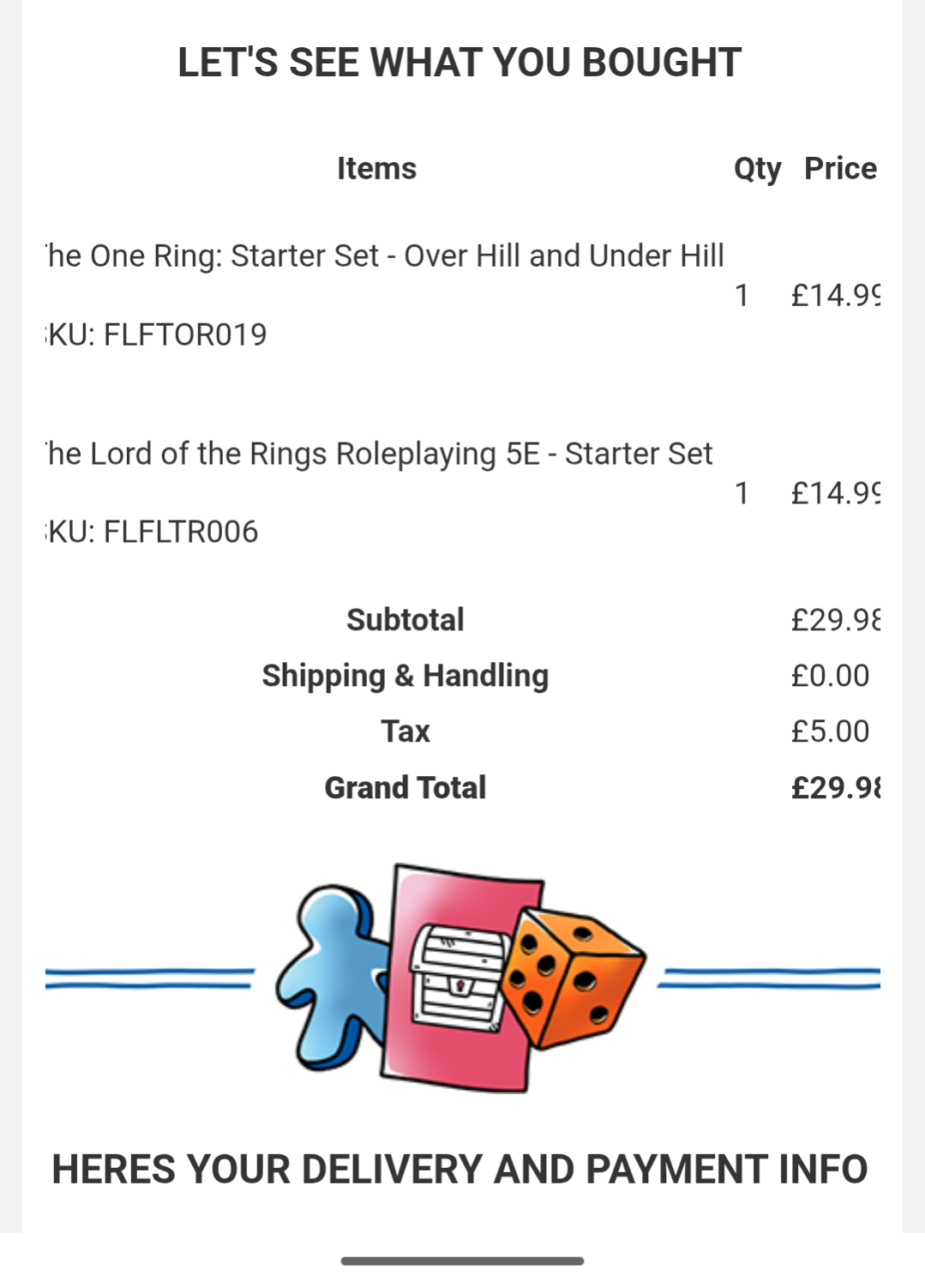
Task: Tap the Items column header
Action: click(x=376, y=168)
